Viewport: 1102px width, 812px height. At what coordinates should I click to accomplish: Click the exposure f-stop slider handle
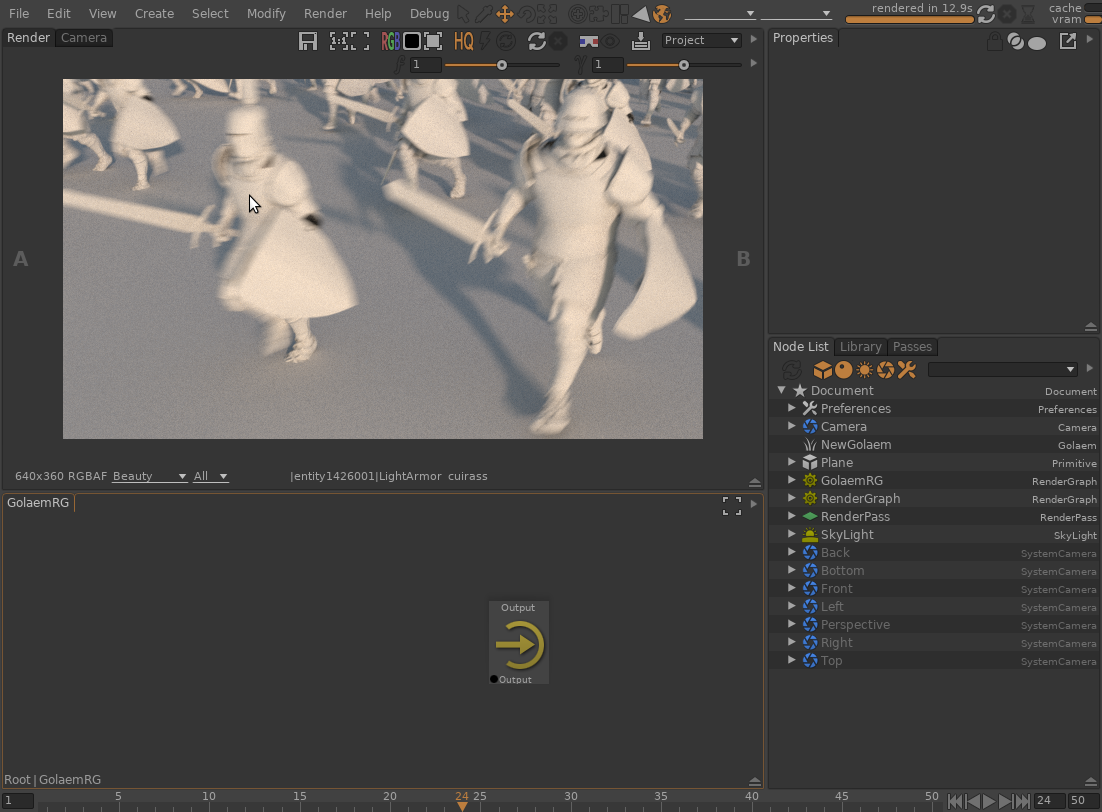(x=502, y=65)
